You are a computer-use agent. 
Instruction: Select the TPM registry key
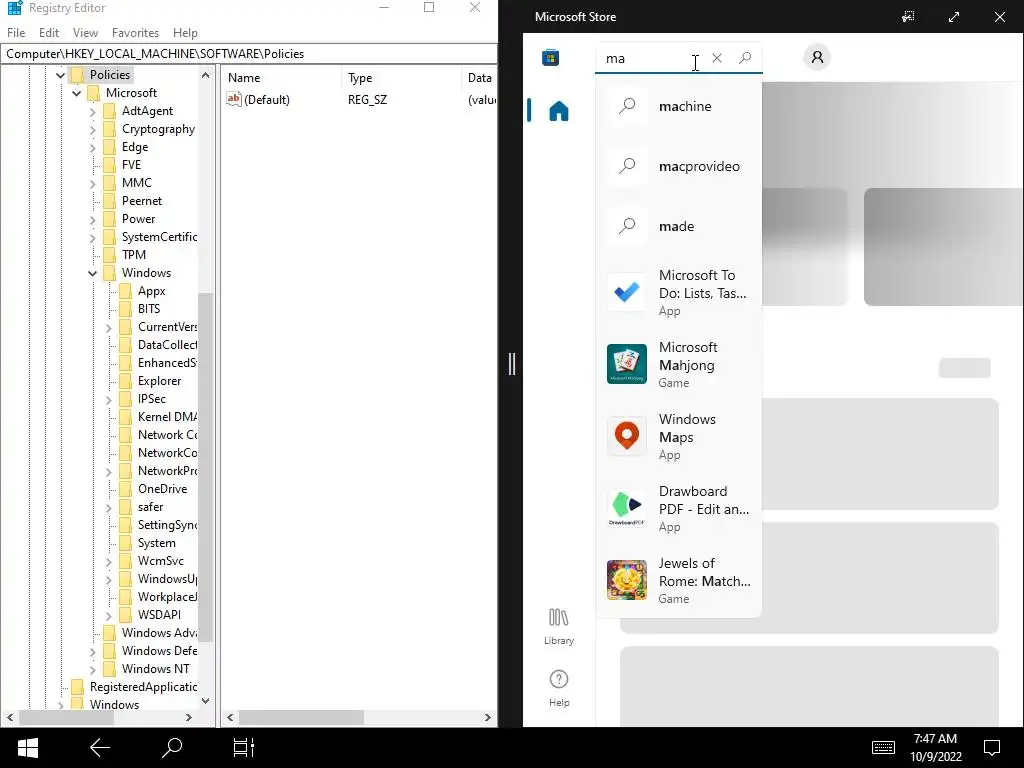[x=134, y=255]
